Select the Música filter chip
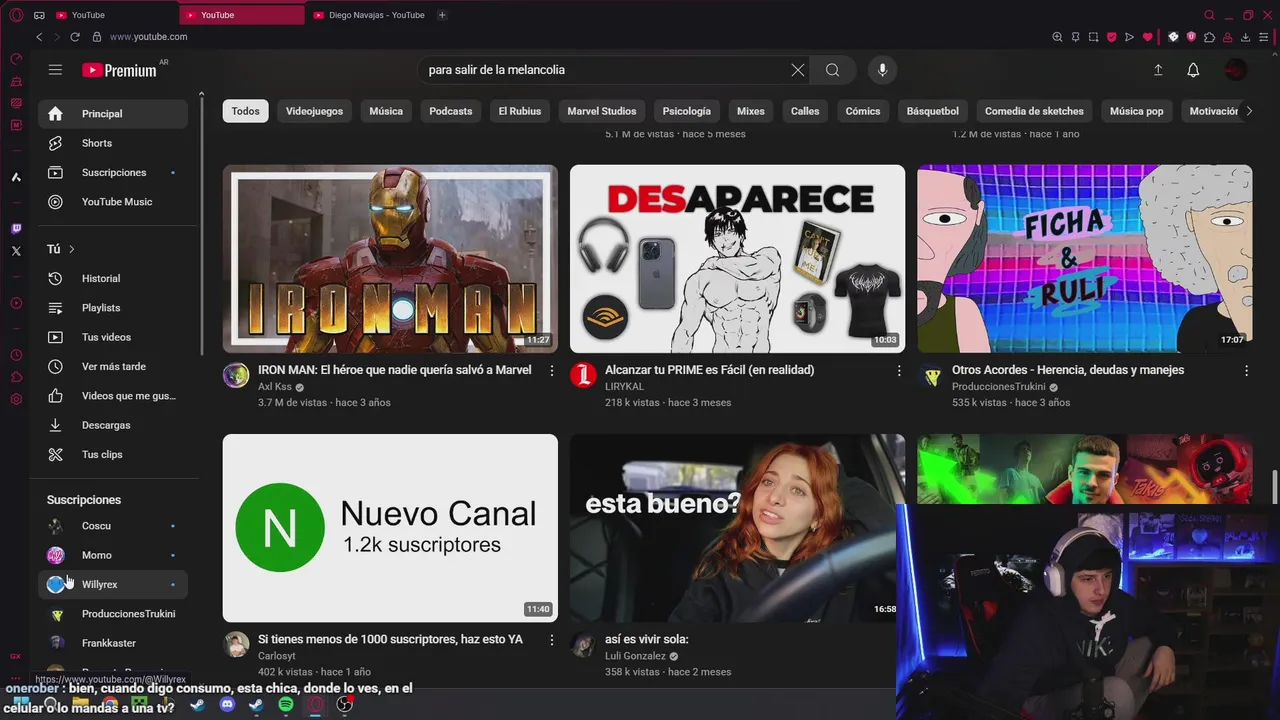1280x720 pixels. [x=386, y=111]
